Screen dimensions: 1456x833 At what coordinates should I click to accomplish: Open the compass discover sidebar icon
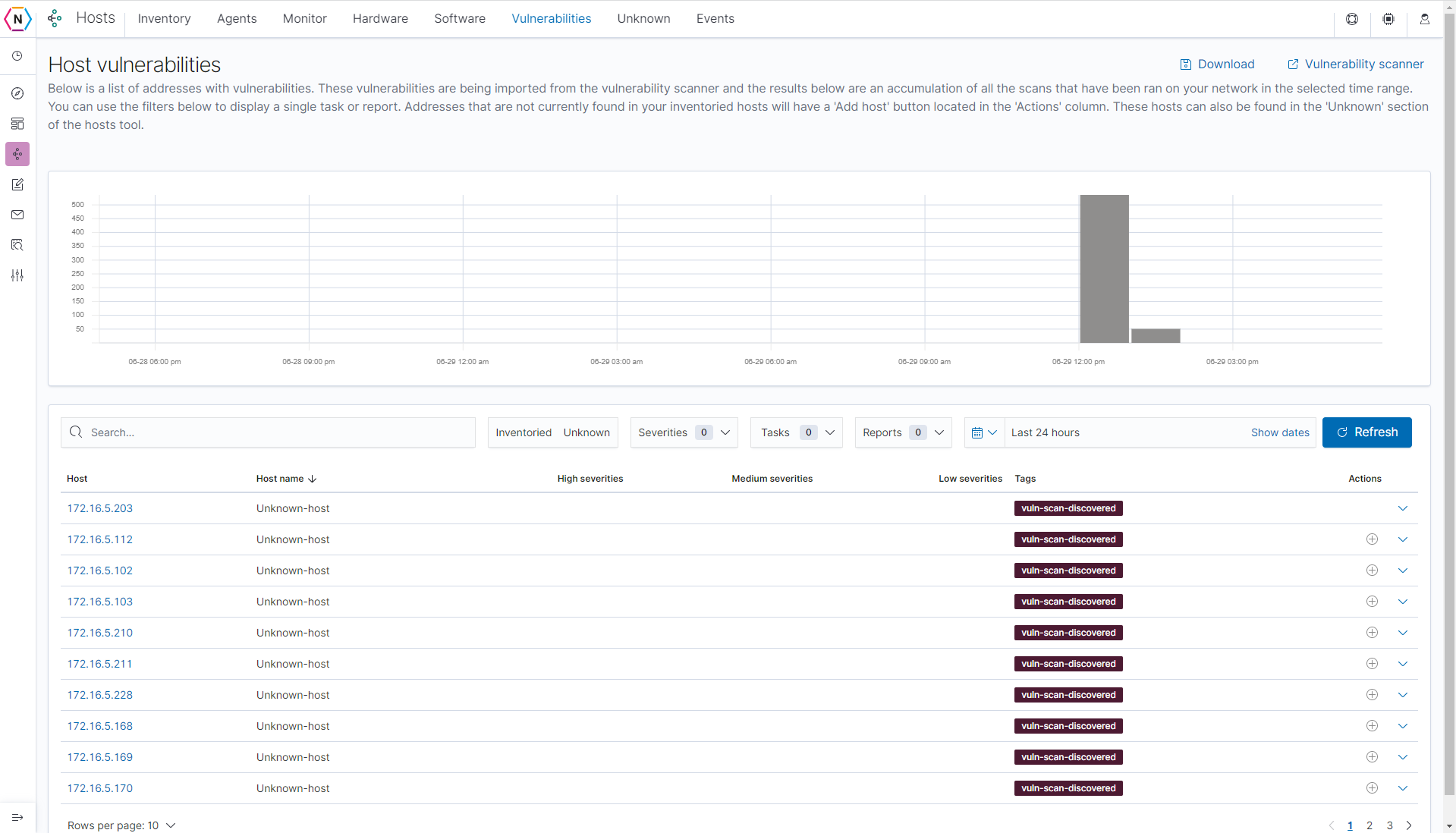pos(17,93)
